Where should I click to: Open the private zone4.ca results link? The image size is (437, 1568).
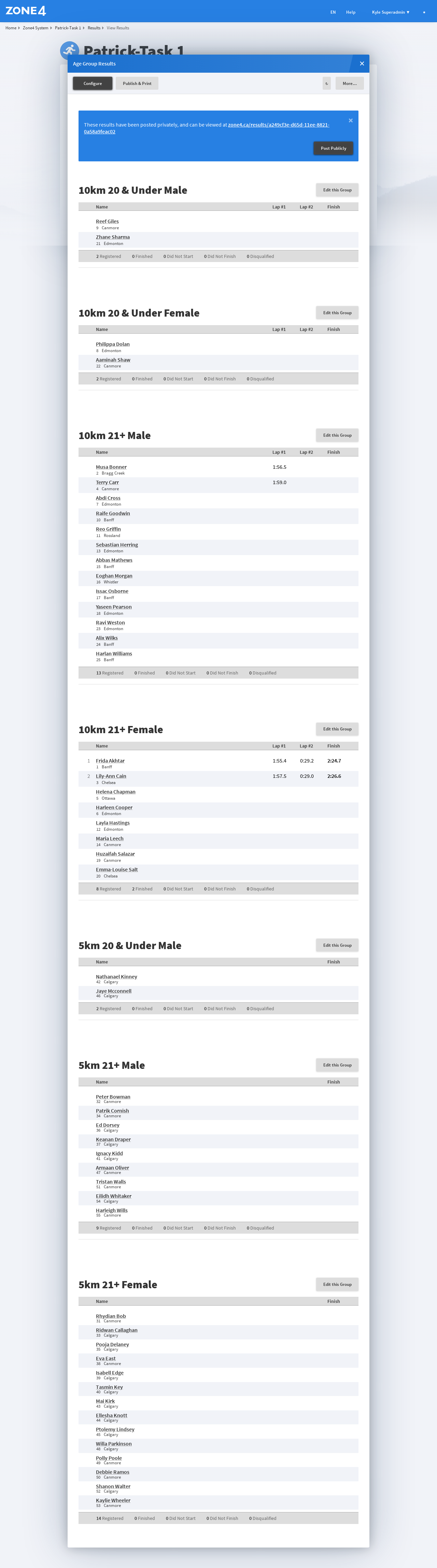[x=279, y=125]
